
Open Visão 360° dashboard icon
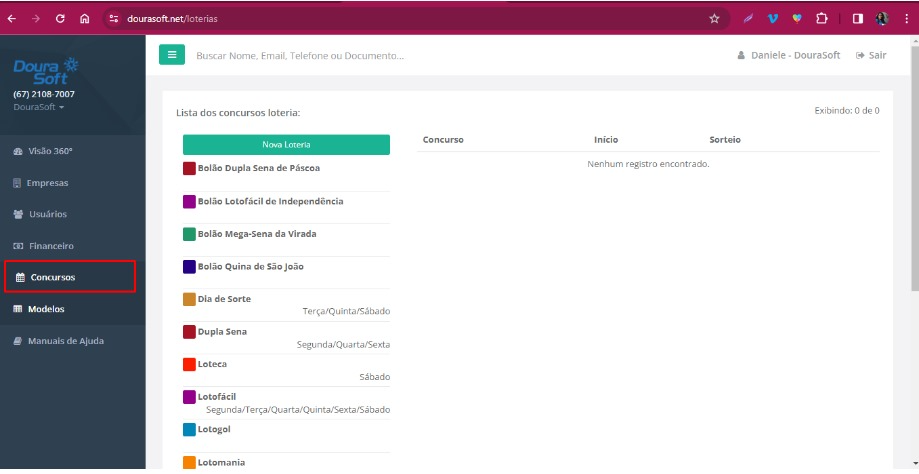click(18, 151)
